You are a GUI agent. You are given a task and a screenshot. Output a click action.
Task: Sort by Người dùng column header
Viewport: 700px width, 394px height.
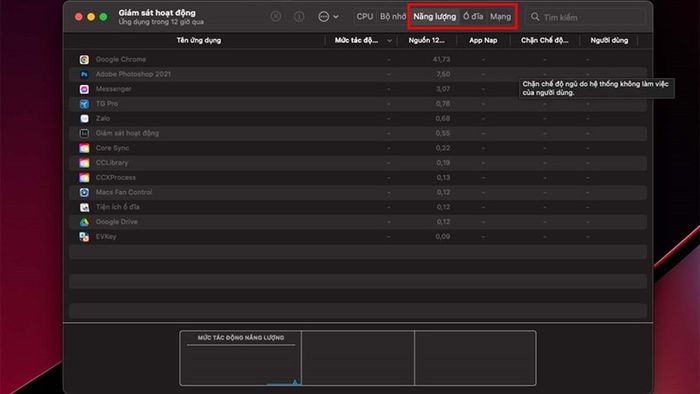pyautogui.click(x=609, y=40)
